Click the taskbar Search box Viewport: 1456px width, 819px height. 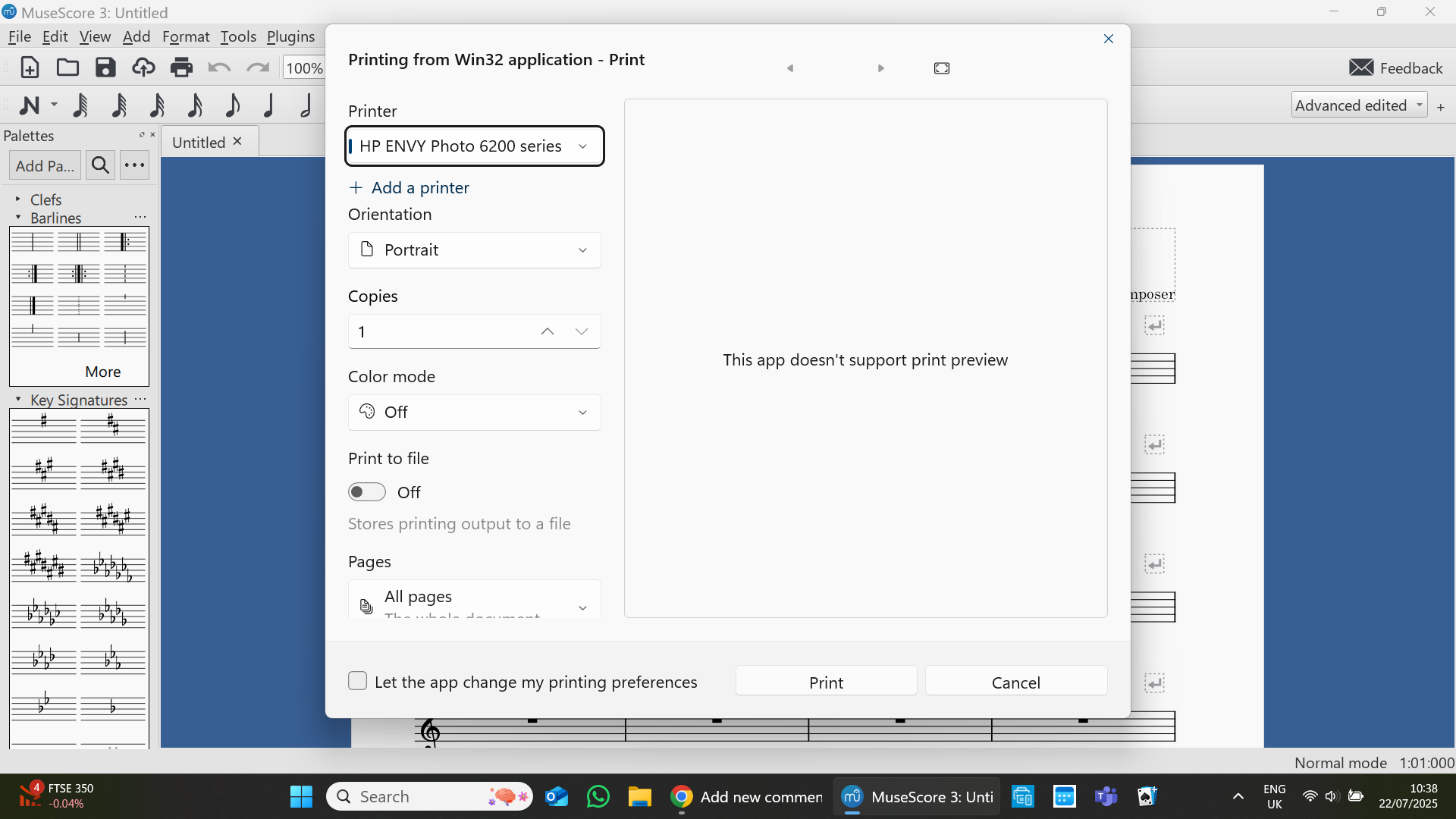tap(429, 796)
